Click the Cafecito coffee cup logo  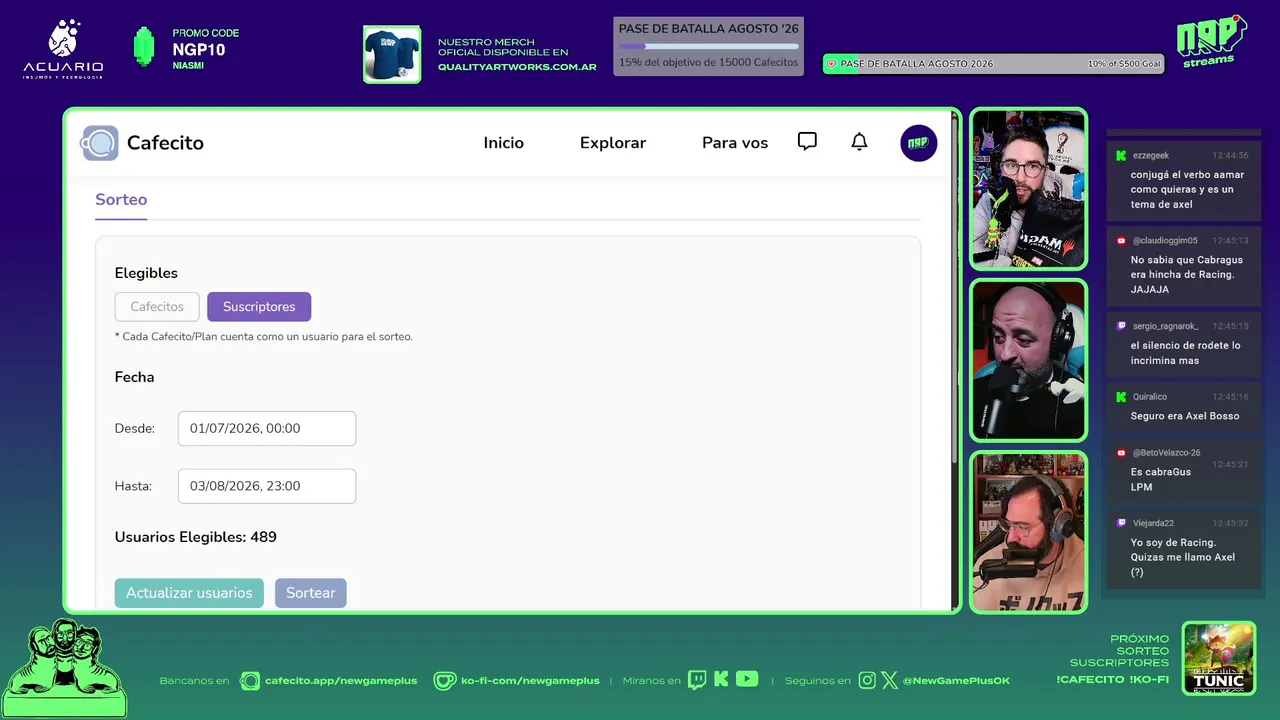click(x=100, y=143)
